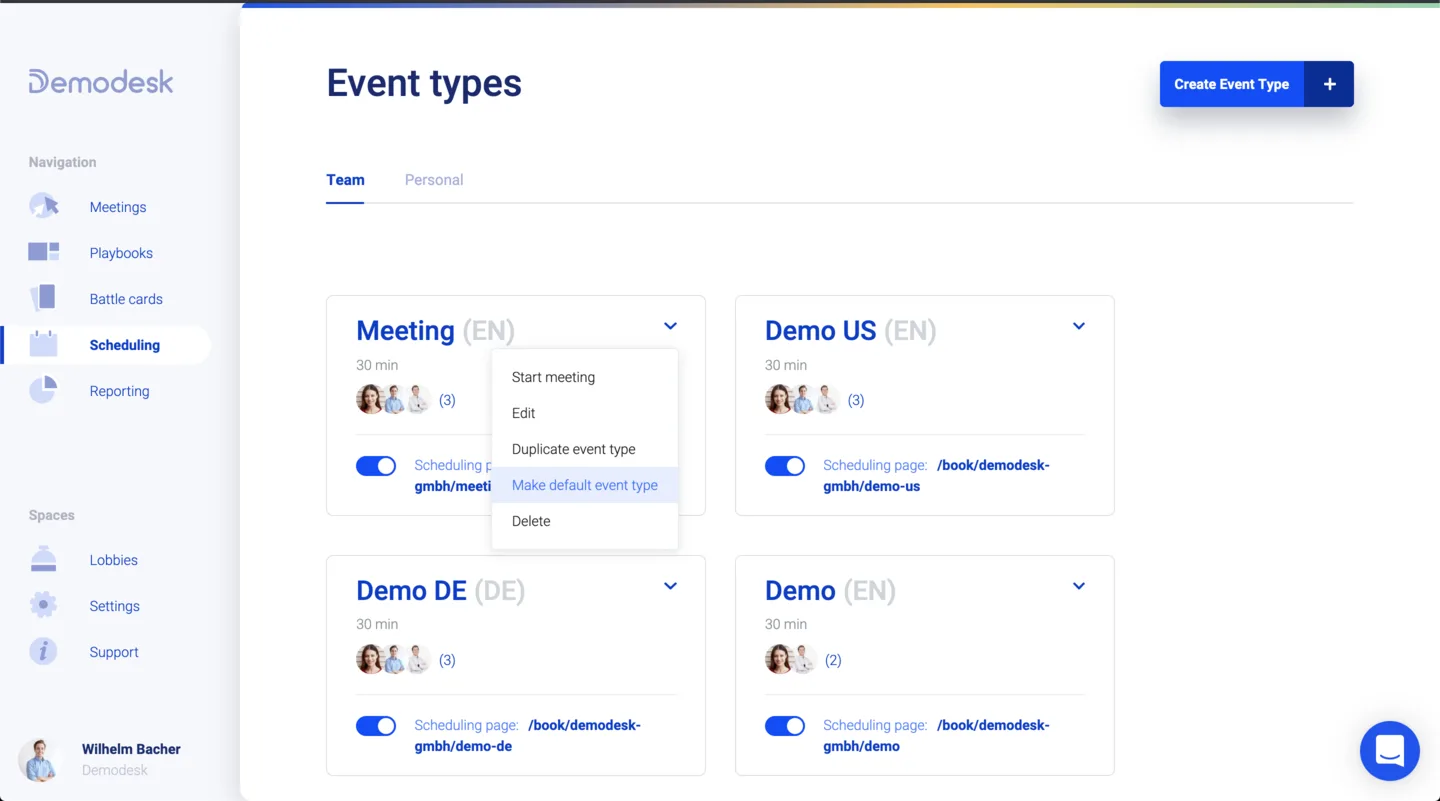Click the Meeting (EN) card title
The image size is (1440, 801).
[435, 331]
